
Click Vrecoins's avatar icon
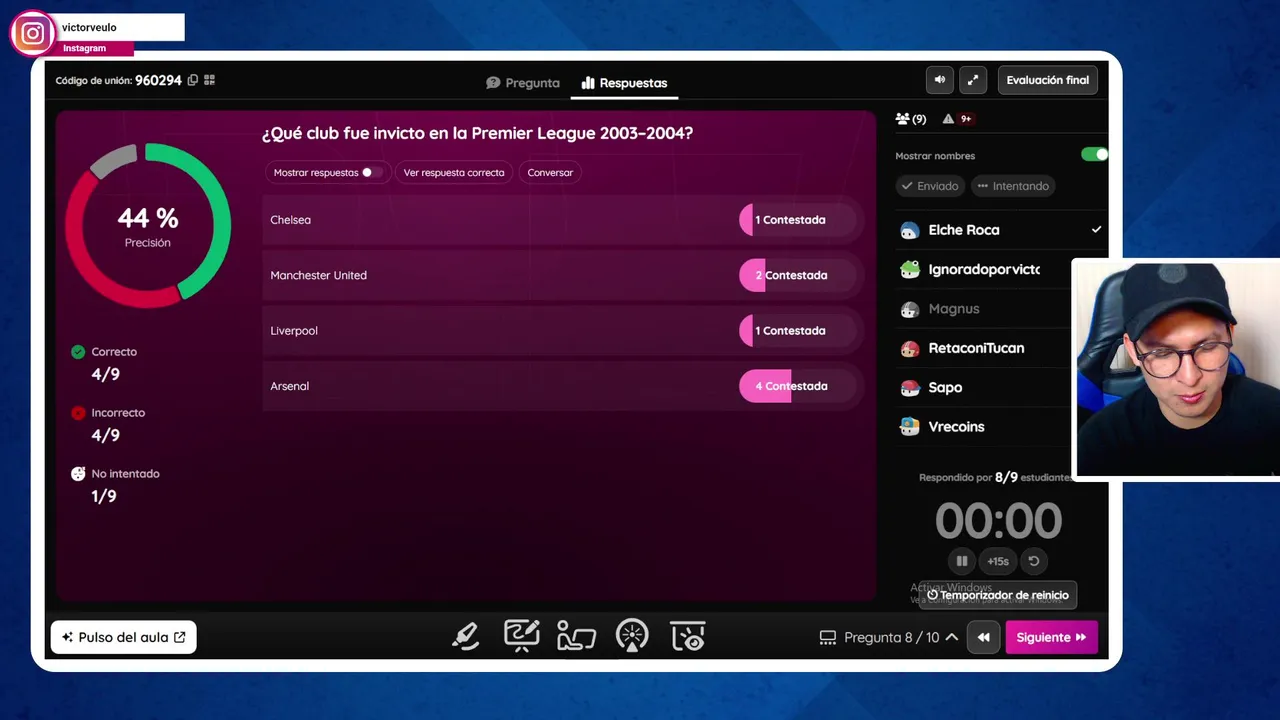coord(909,427)
